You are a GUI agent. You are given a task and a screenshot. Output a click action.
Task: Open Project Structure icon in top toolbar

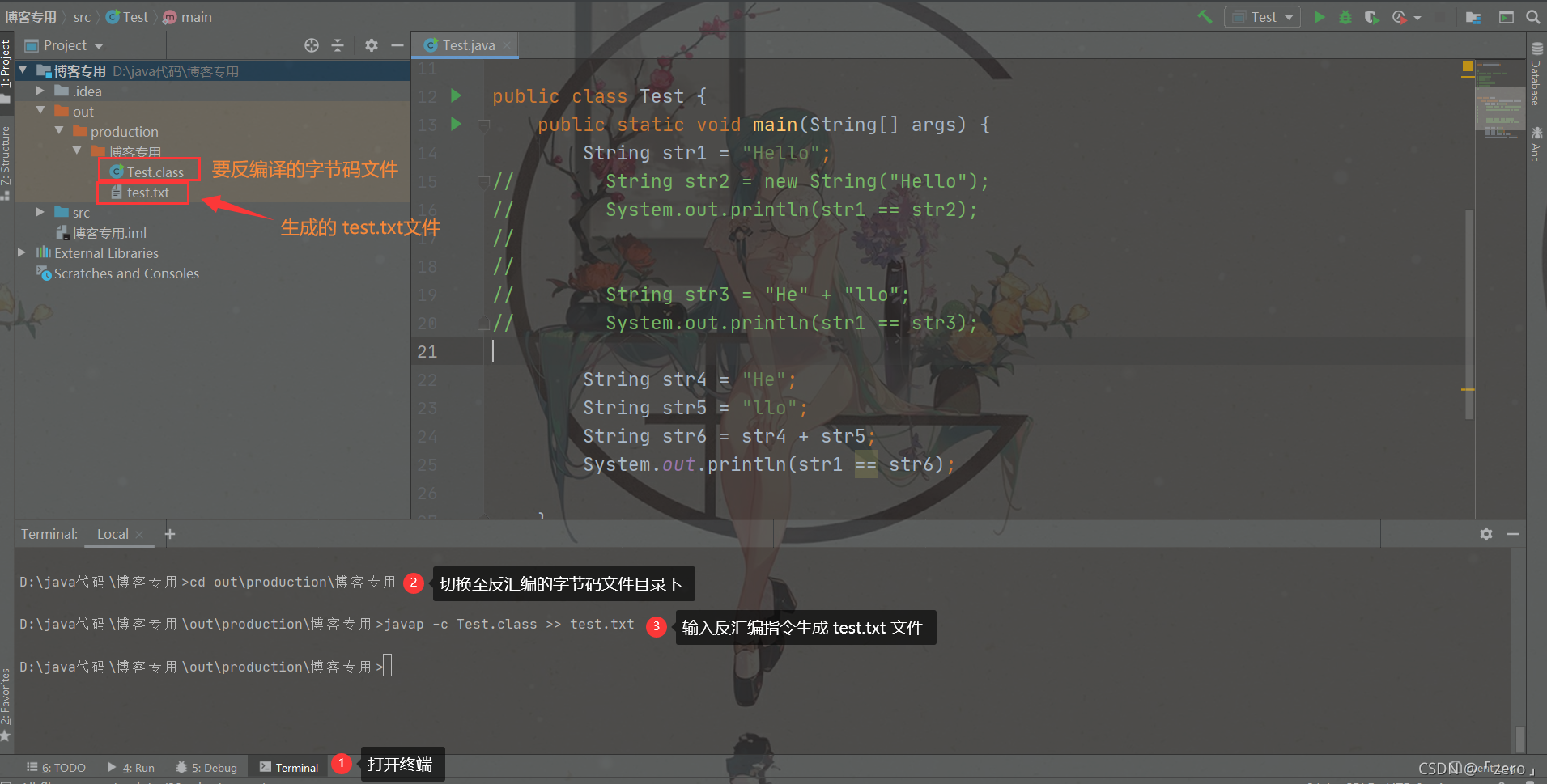[x=1473, y=17]
